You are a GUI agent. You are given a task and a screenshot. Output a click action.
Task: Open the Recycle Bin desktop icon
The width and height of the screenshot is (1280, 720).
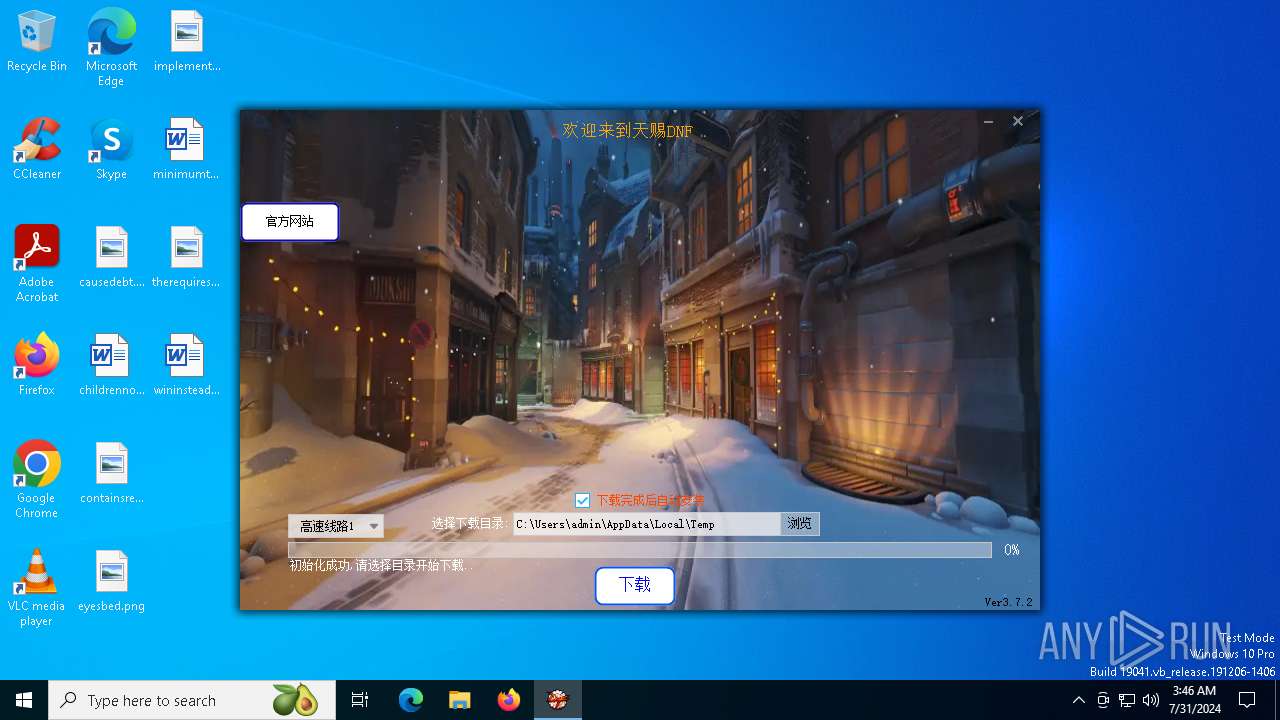coord(37,41)
